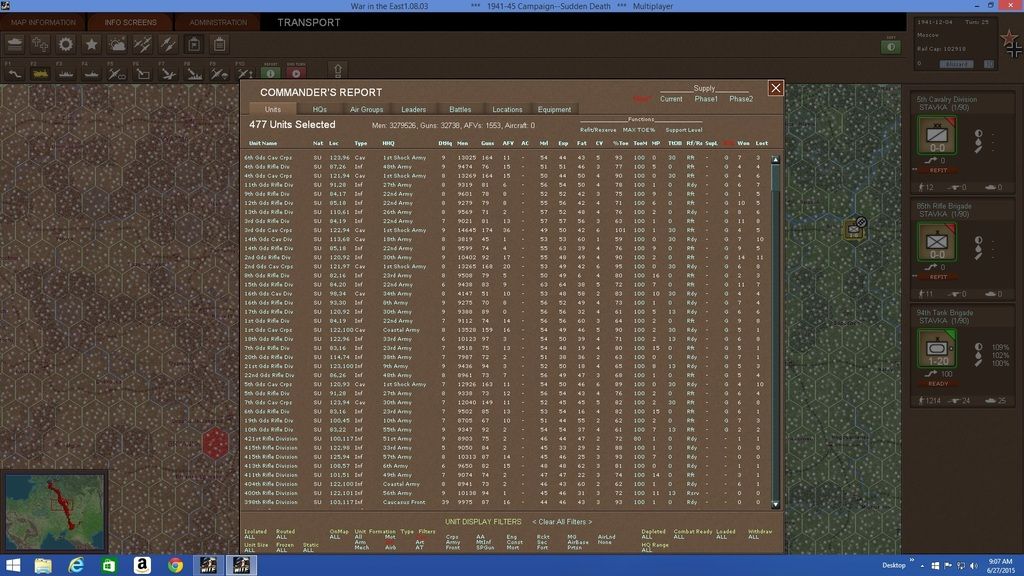Screen dimensions: 1024x576
Task: Select the Phase2 supply option
Action: click(741, 99)
